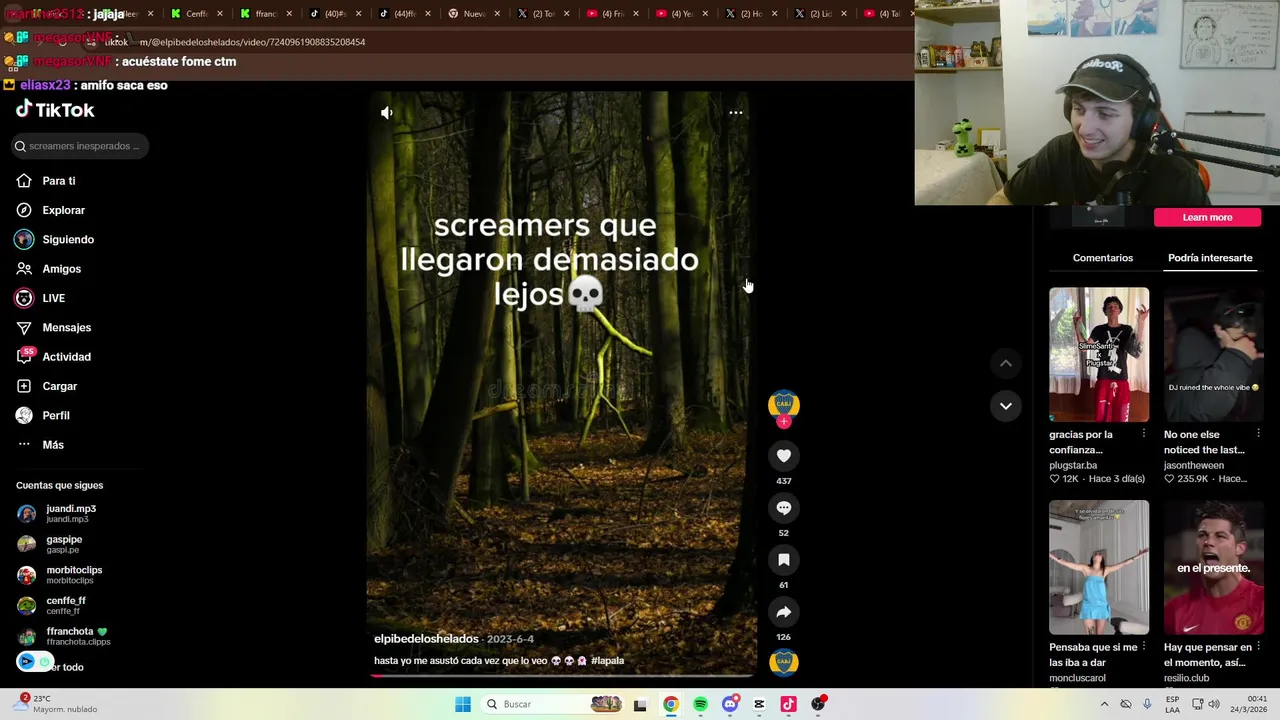The height and width of the screenshot is (720, 1280).
Task: Click author jasontheween
Action: pos(1194,465)
